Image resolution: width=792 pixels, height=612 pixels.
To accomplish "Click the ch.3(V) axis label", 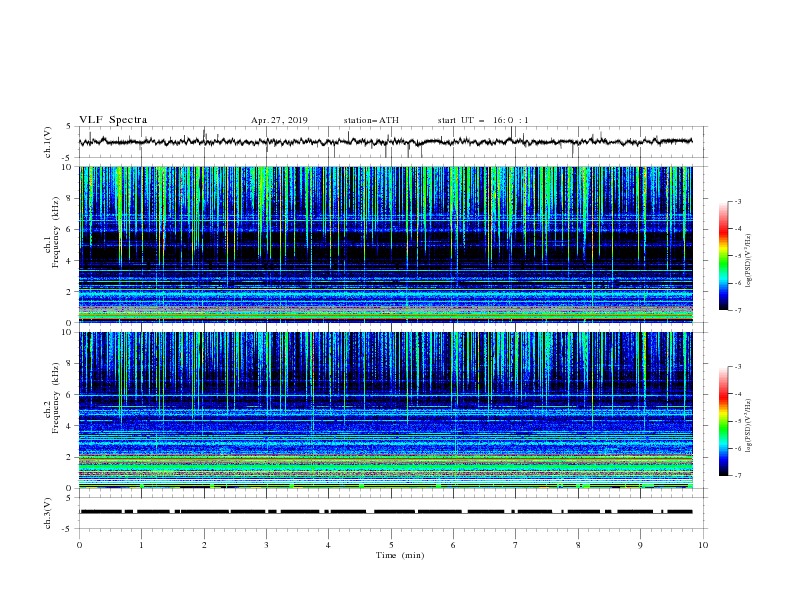I will pyautogui.click(x=48, y=513).
